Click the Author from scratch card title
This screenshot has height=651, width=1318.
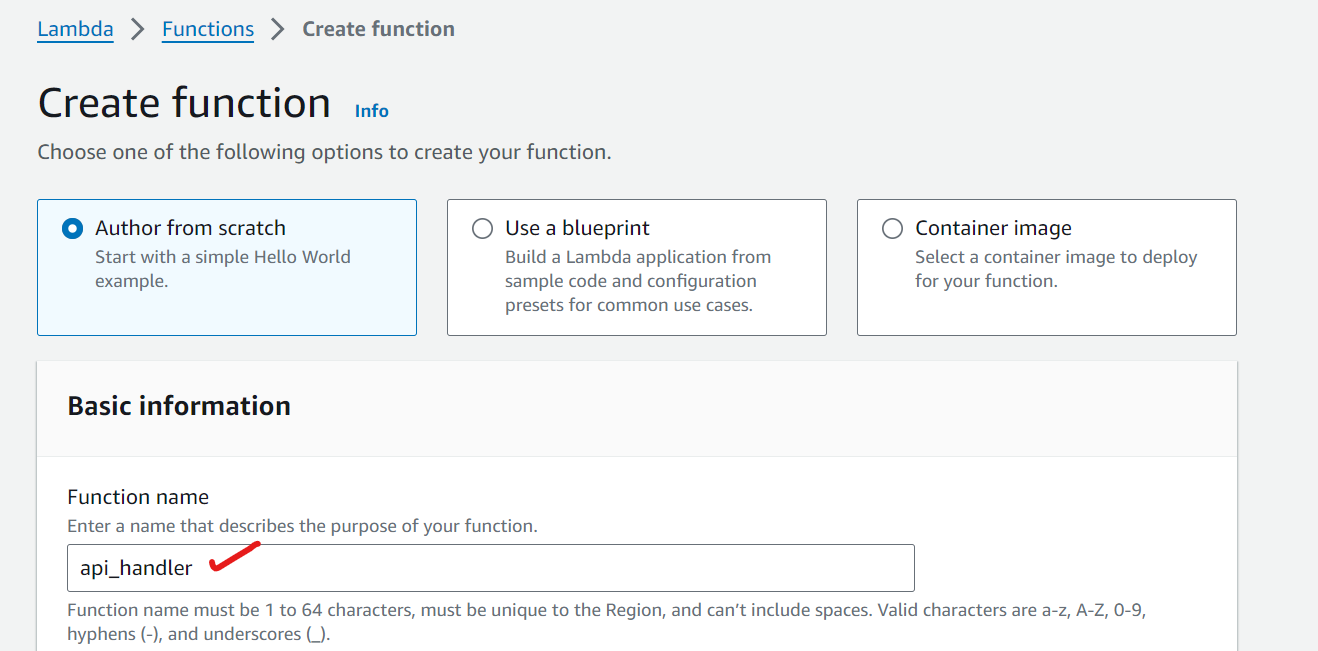click(190, 228)
